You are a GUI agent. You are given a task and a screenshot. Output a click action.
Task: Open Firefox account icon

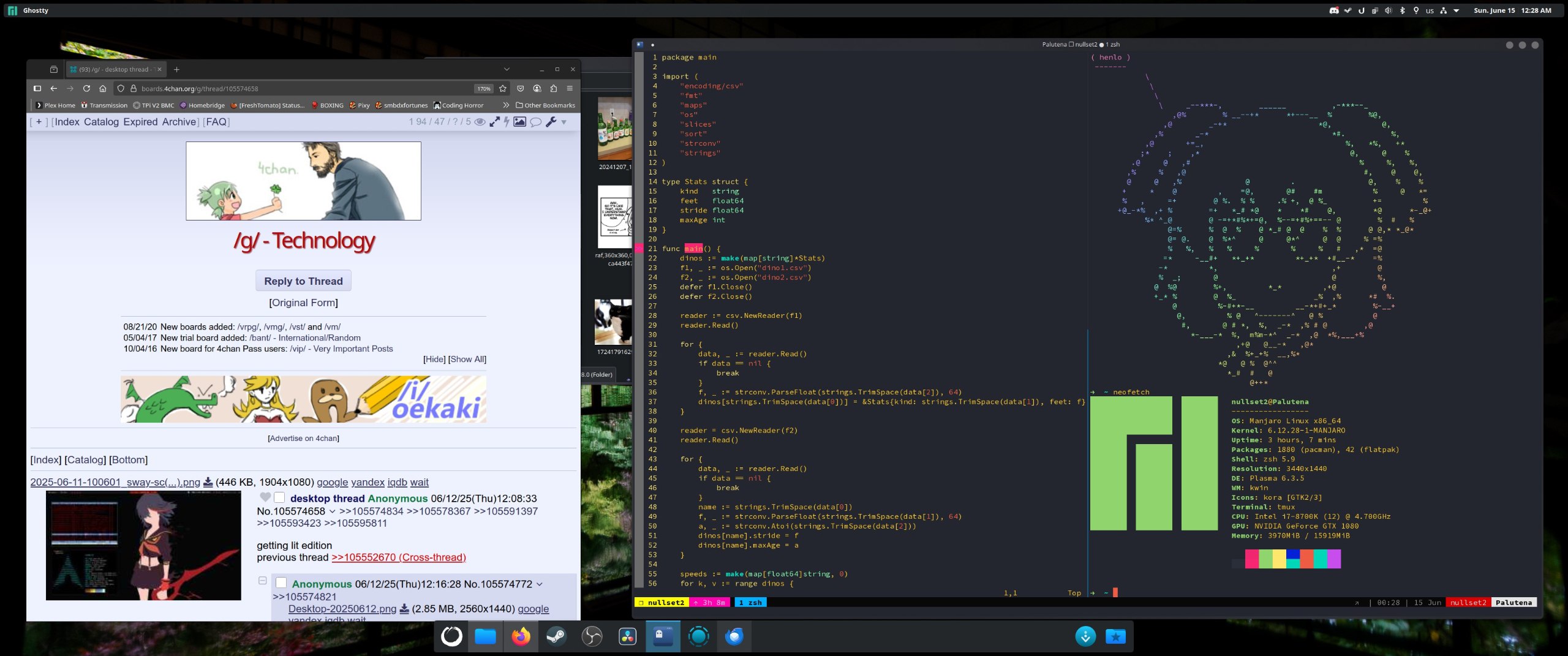point(537,88)
